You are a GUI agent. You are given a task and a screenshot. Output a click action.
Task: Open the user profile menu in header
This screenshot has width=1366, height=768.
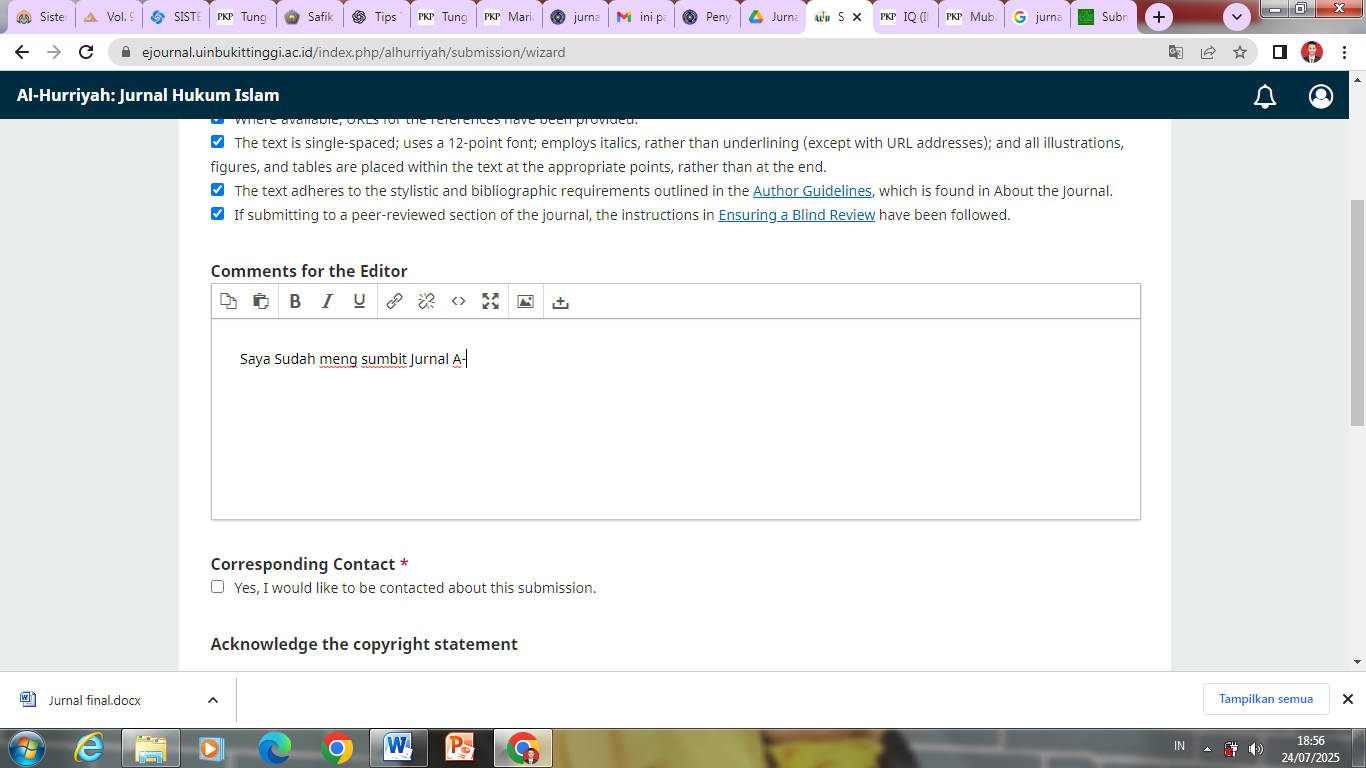coord(1320,96)
